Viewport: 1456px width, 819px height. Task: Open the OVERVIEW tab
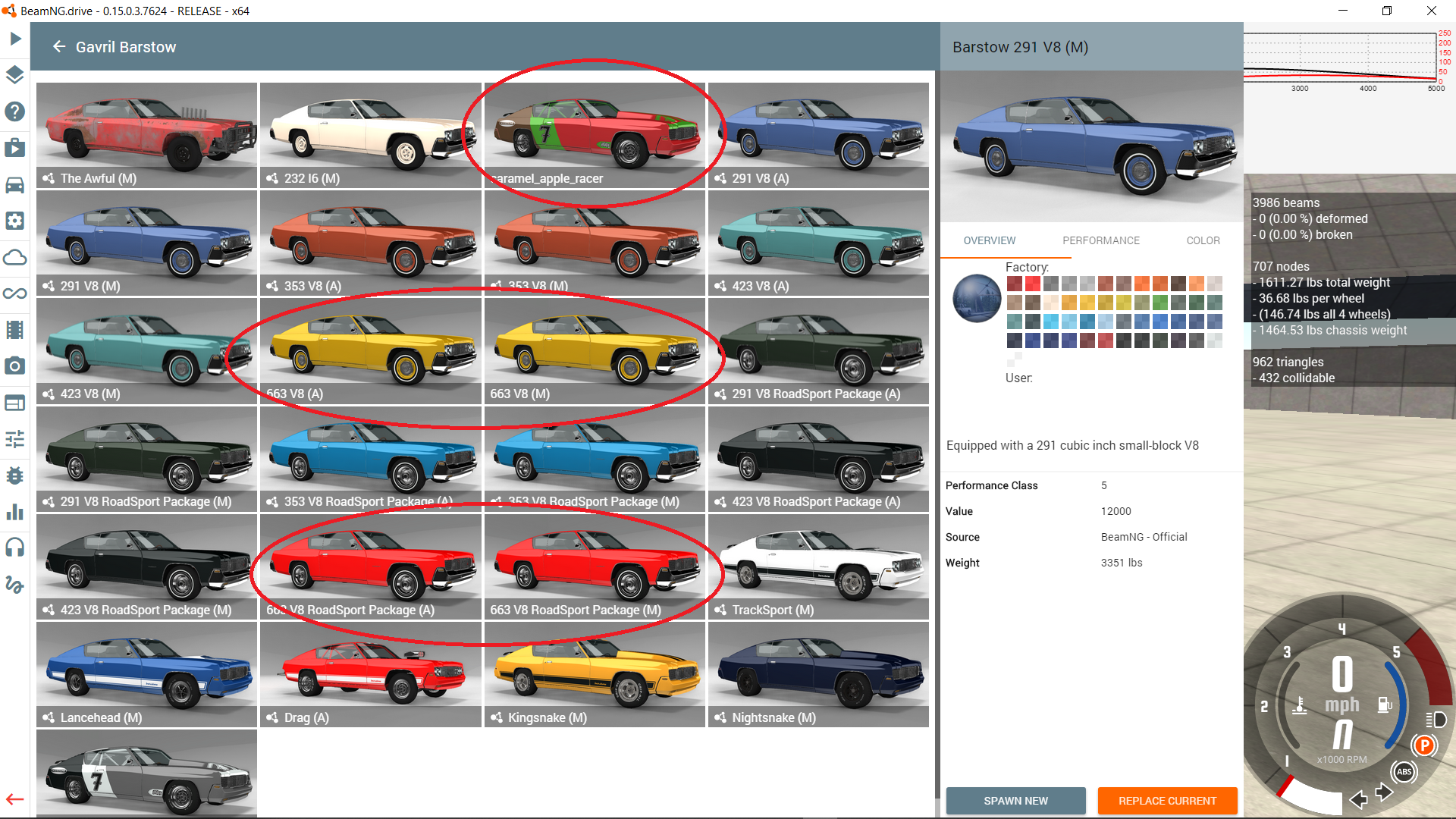[x=989, y=240]
